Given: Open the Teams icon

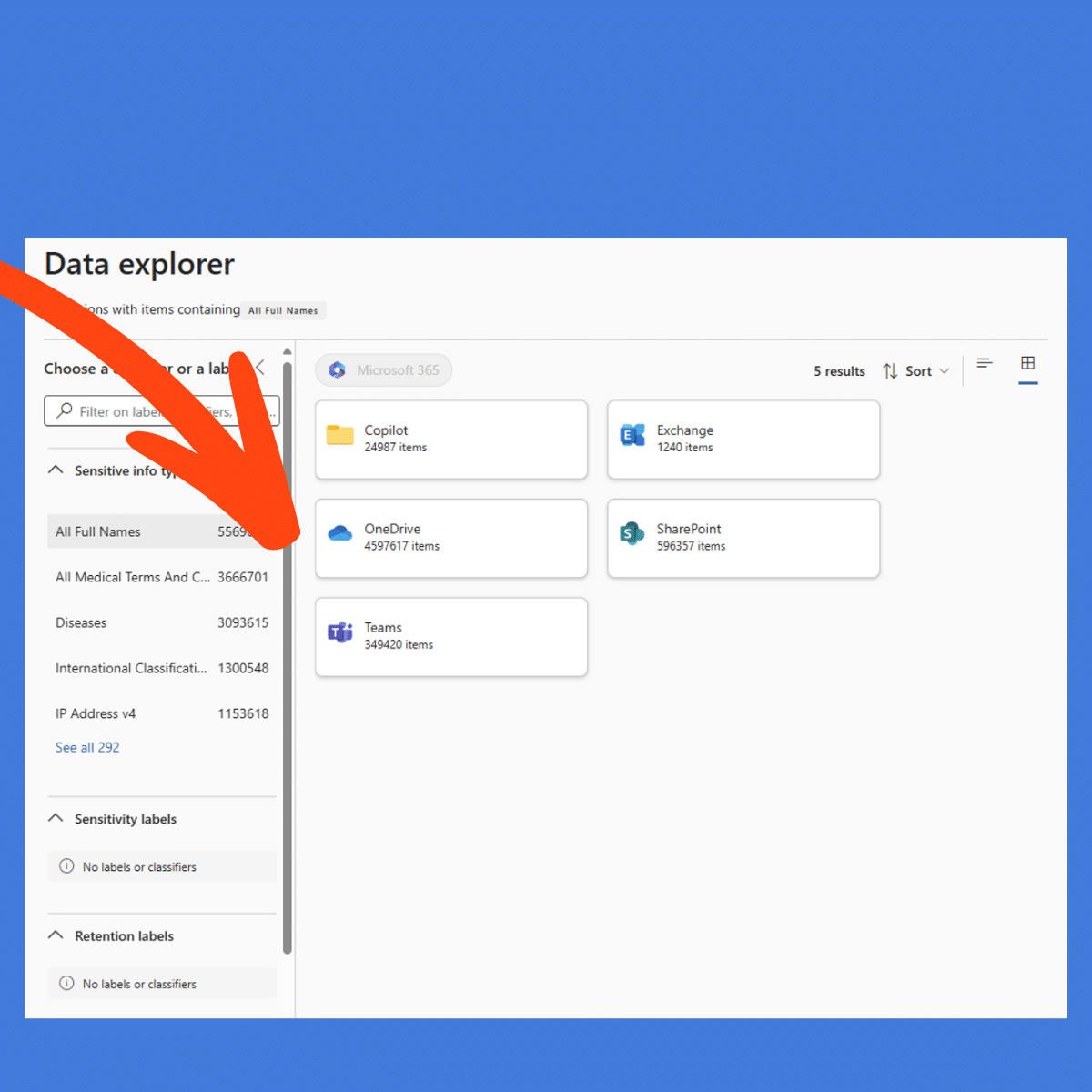Looking at the screenshot, I should point(340,632).
